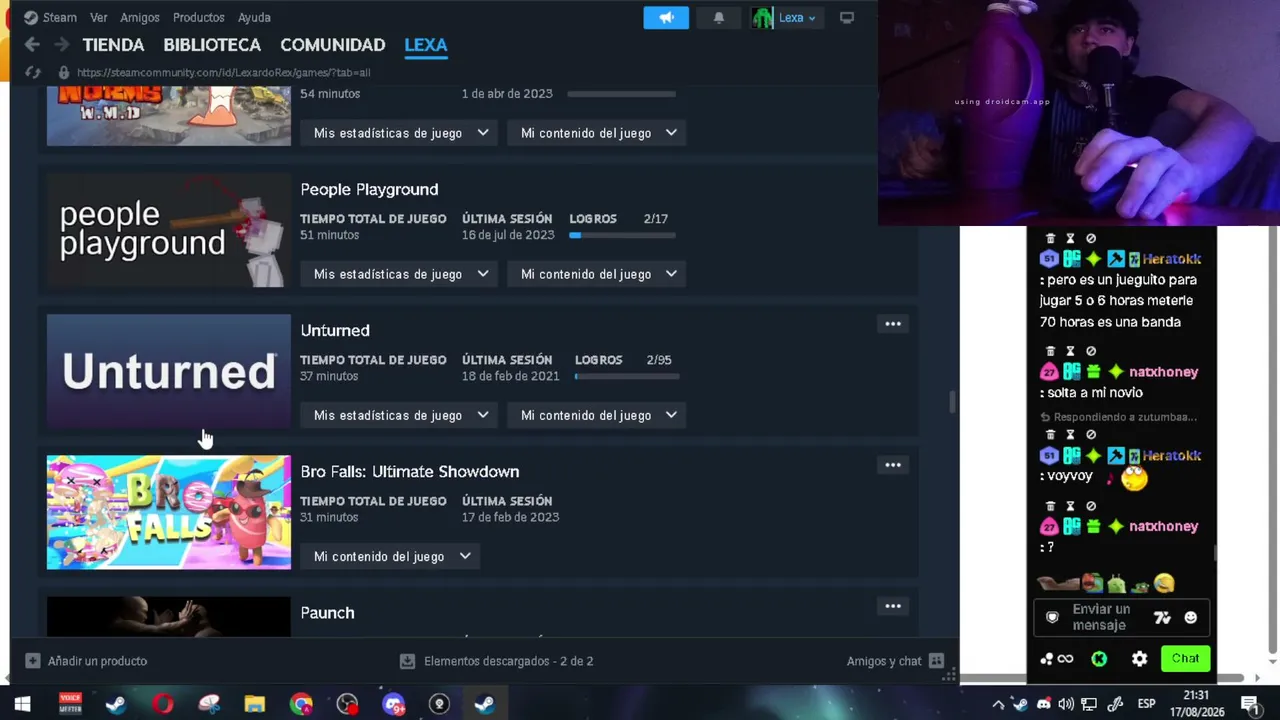Open the Bro Falls game thumbnail
The image size is (1280, 720).
[x=169, y=512]
